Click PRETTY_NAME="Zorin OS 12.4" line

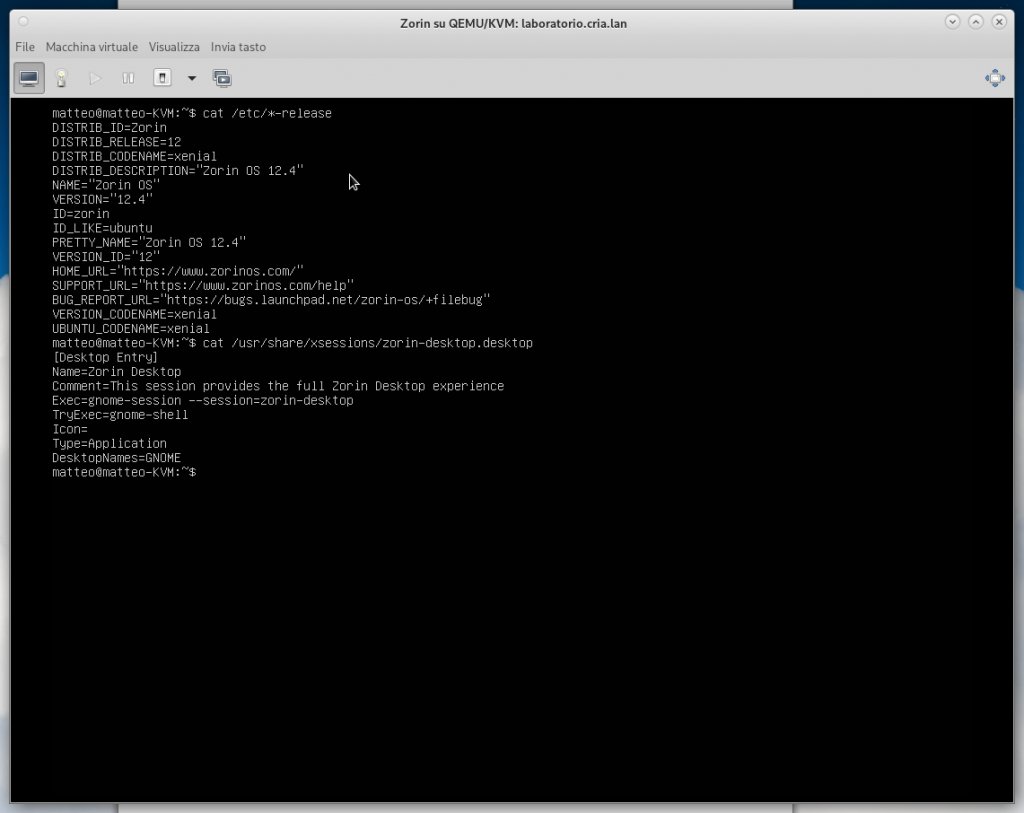click(149, 243)
